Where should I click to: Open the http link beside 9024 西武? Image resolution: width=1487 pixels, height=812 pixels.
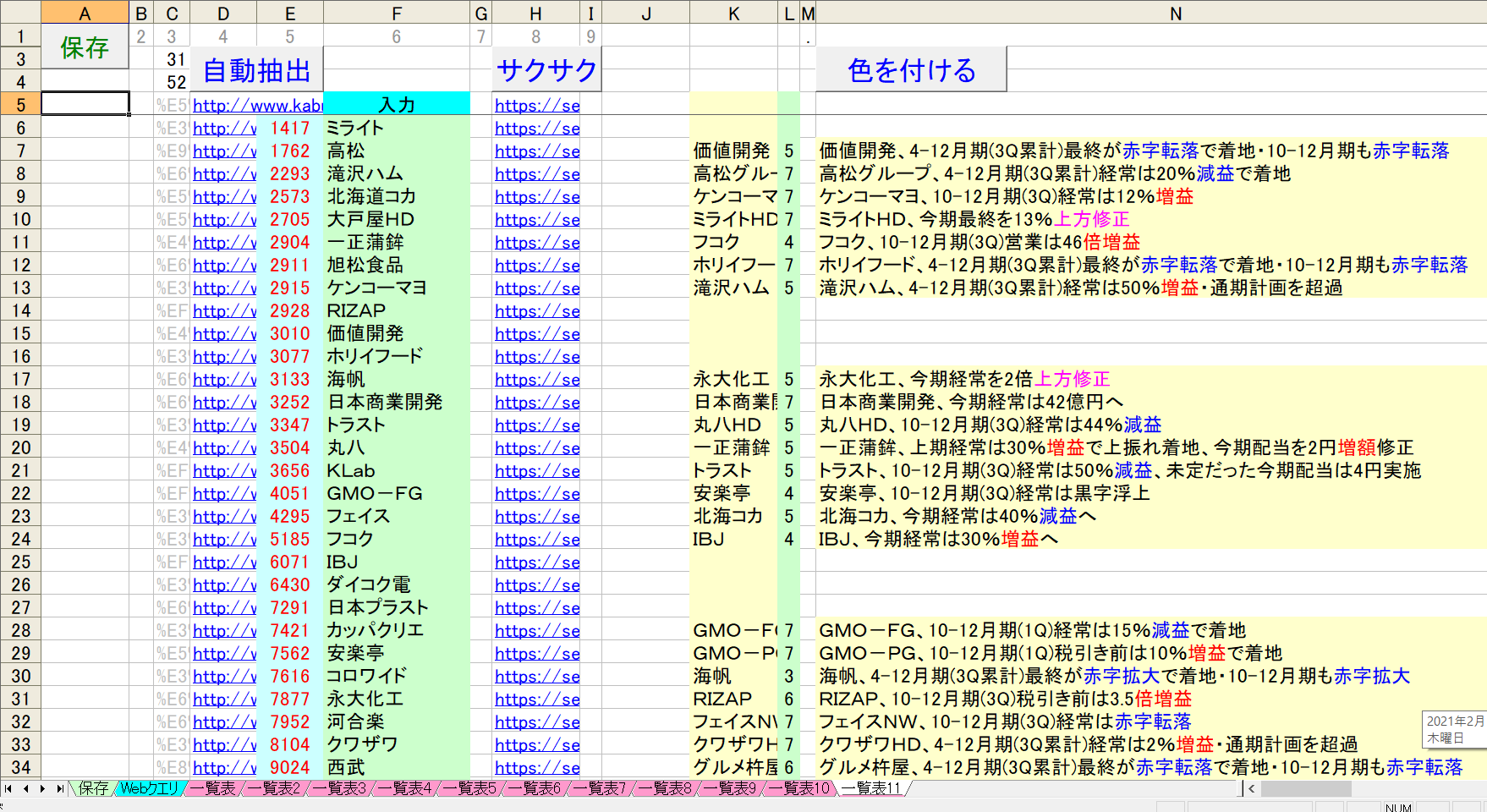pyautogui.click(x=224, y=767)
